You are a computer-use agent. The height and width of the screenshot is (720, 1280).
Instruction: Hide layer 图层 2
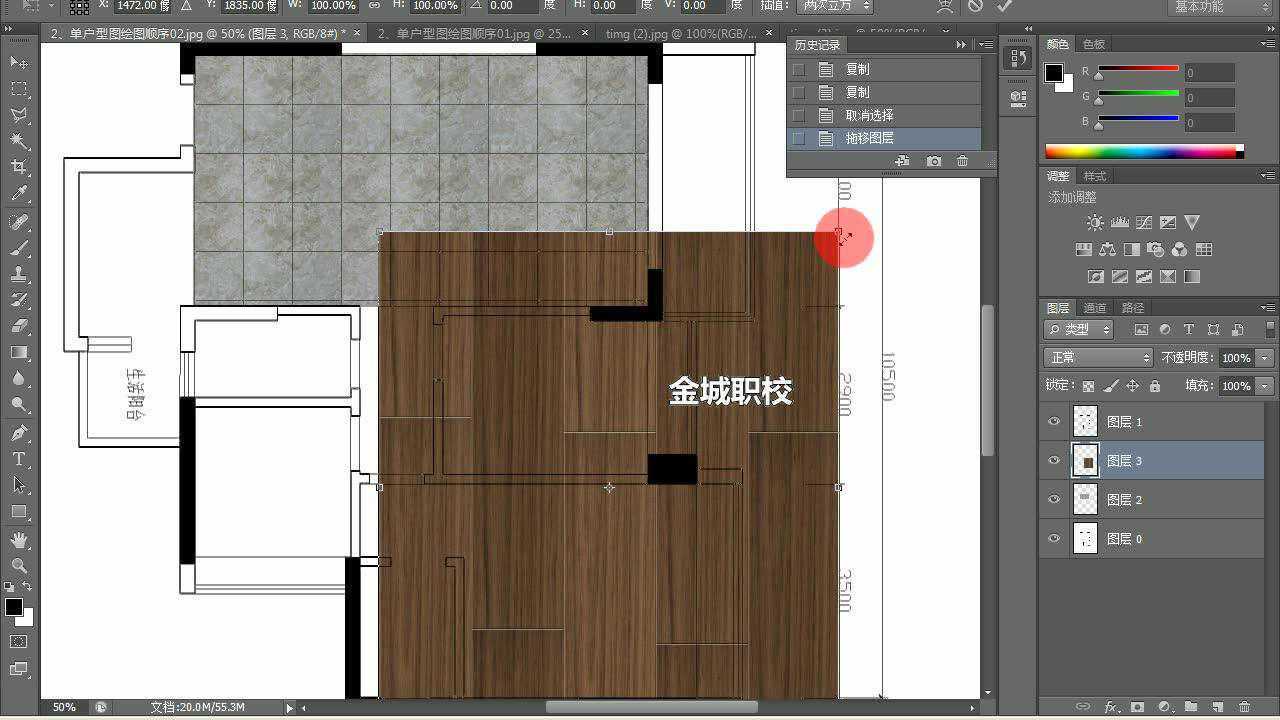[x=1054, y=500]
